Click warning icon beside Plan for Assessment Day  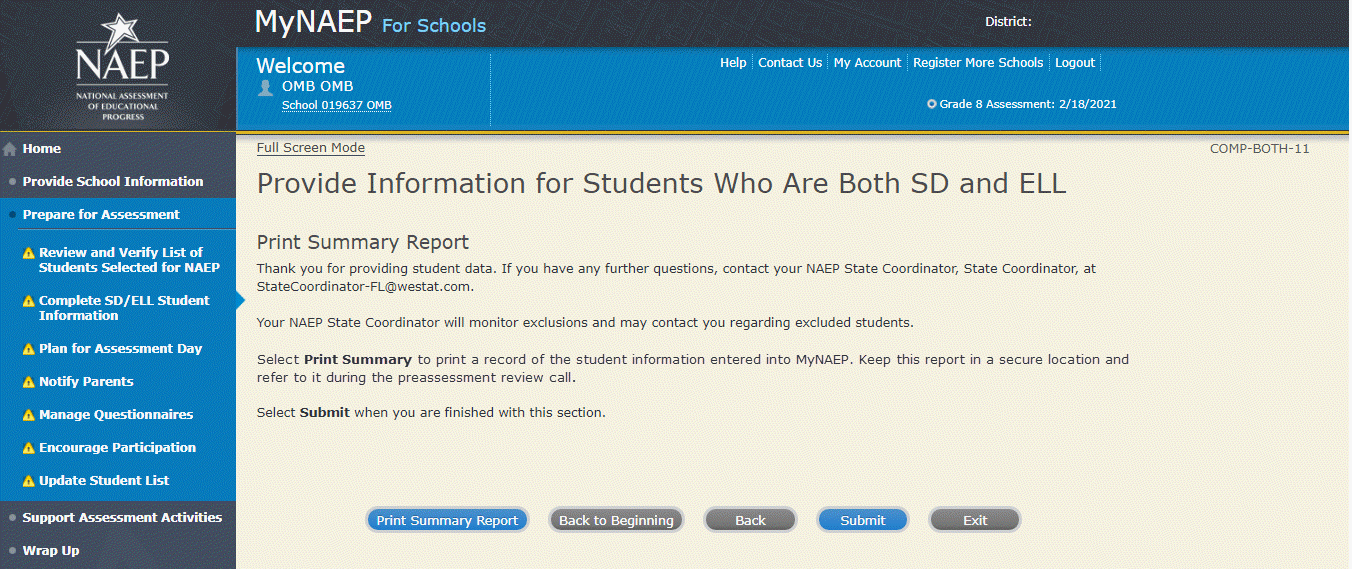(x=29, y=349)
